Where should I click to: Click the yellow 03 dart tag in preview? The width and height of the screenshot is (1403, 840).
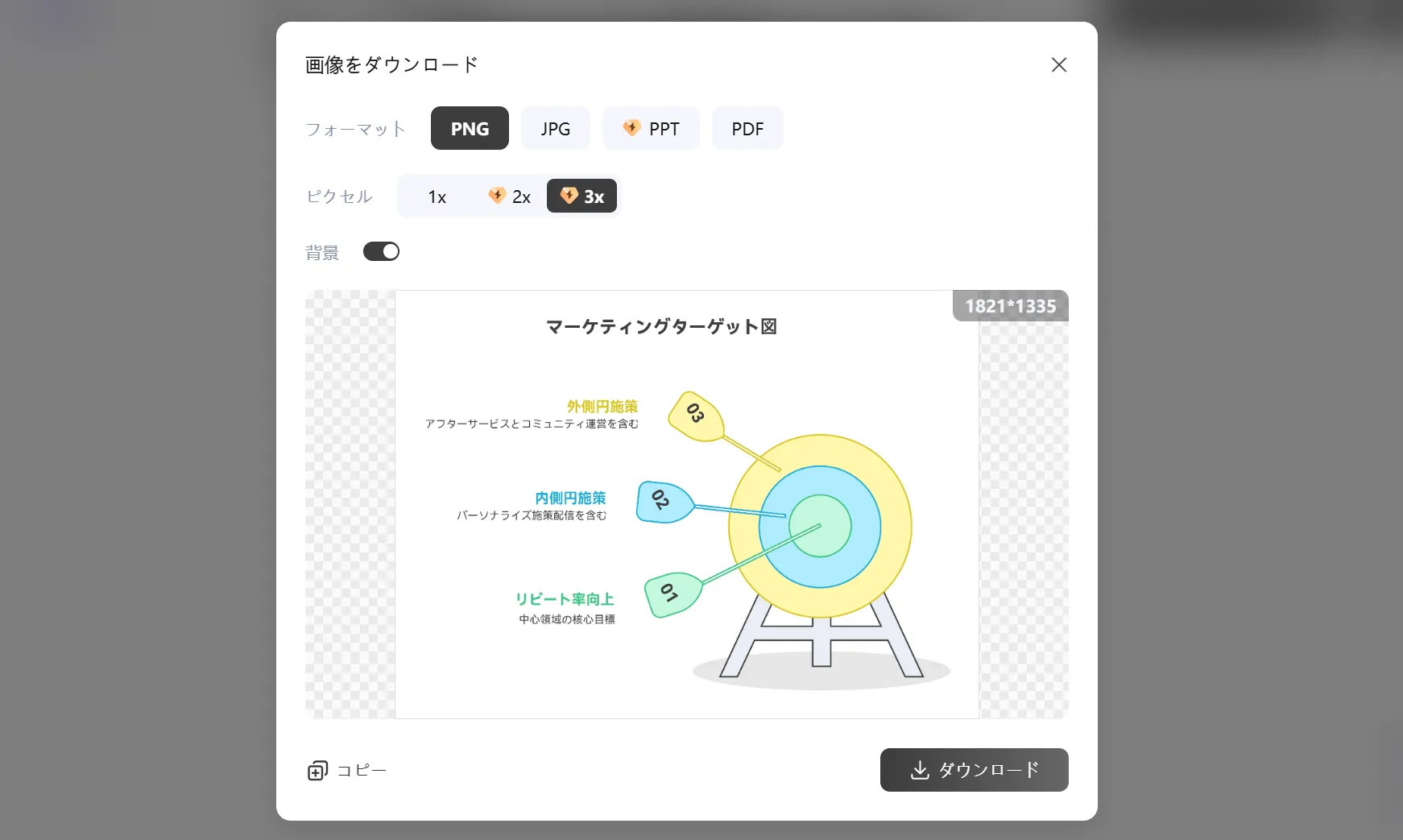point(697,416)
